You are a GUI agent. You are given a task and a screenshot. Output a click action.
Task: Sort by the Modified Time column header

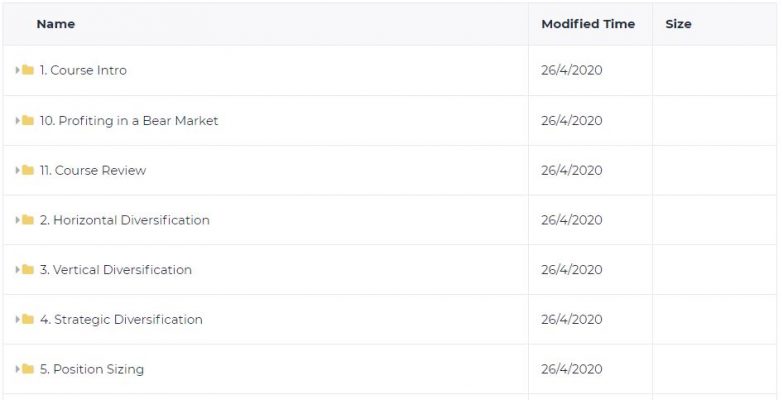click(588, 24)
